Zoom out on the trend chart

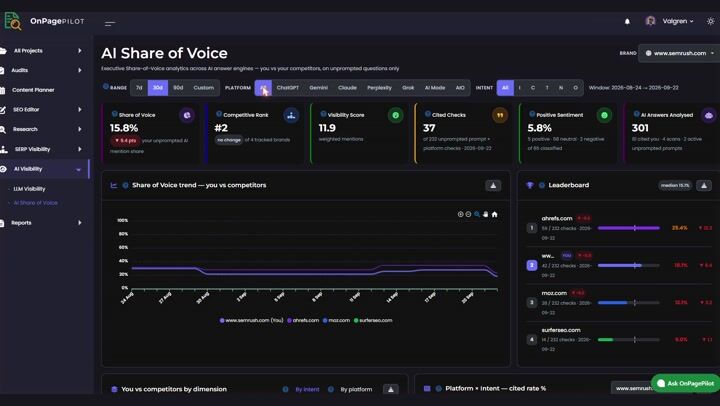click(x=468, y=214)
